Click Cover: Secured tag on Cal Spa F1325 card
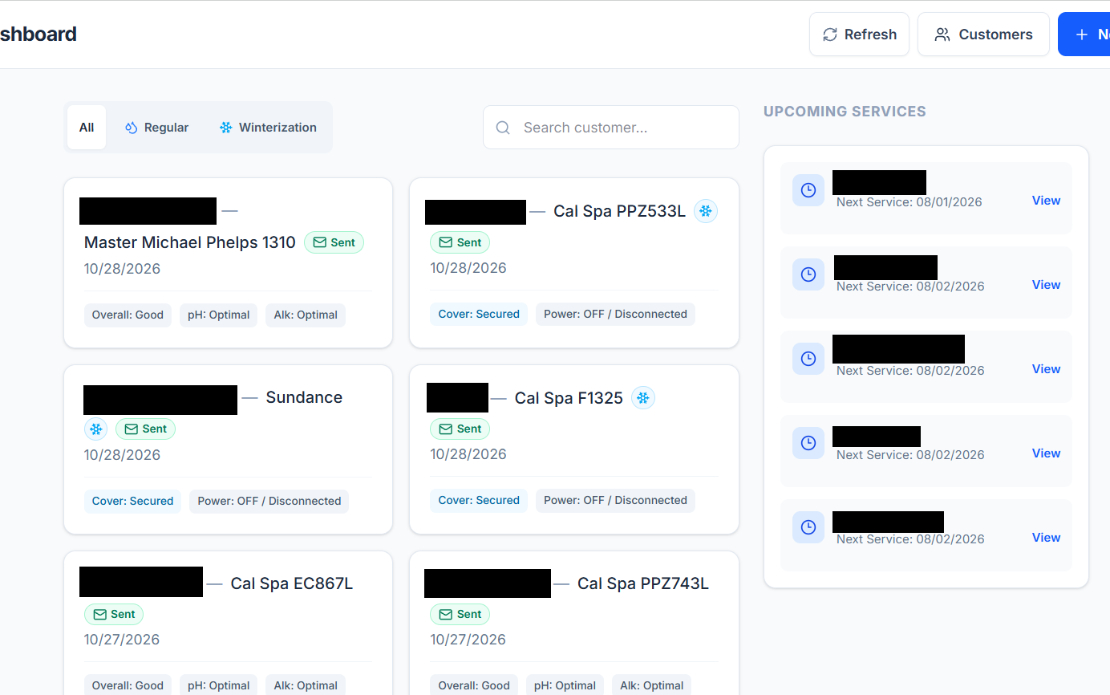The image size is (1110, 695). 479,500
